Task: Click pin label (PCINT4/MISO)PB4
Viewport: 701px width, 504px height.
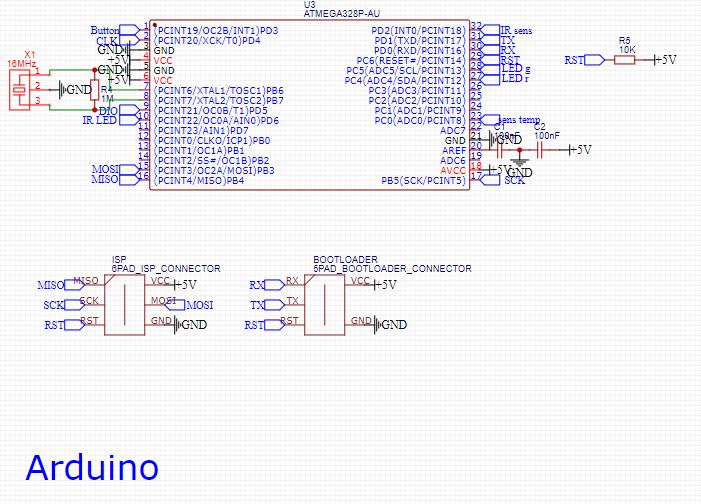Action: [199, 181]
